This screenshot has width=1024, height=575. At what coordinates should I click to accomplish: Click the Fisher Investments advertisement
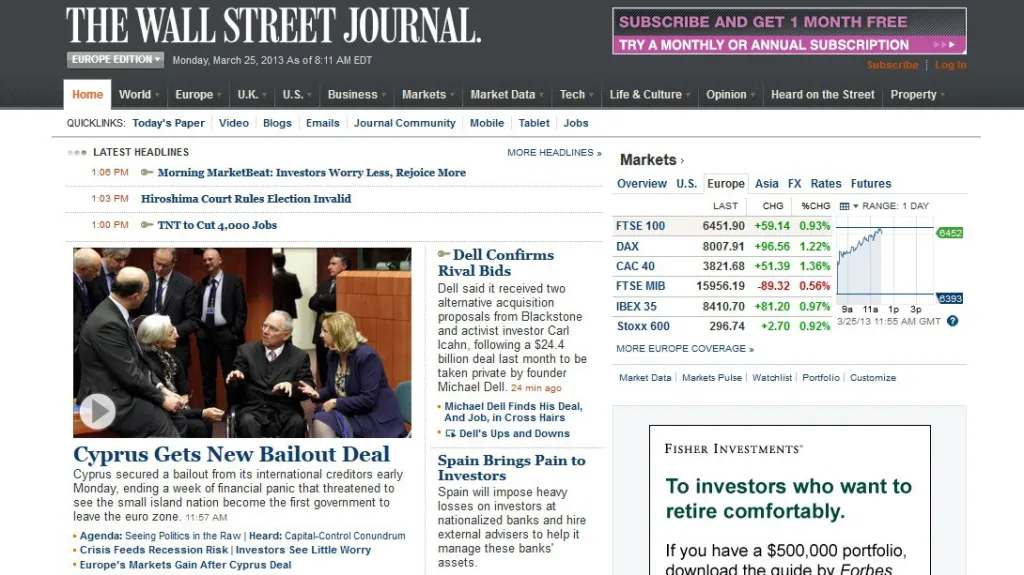coord(790,500)
